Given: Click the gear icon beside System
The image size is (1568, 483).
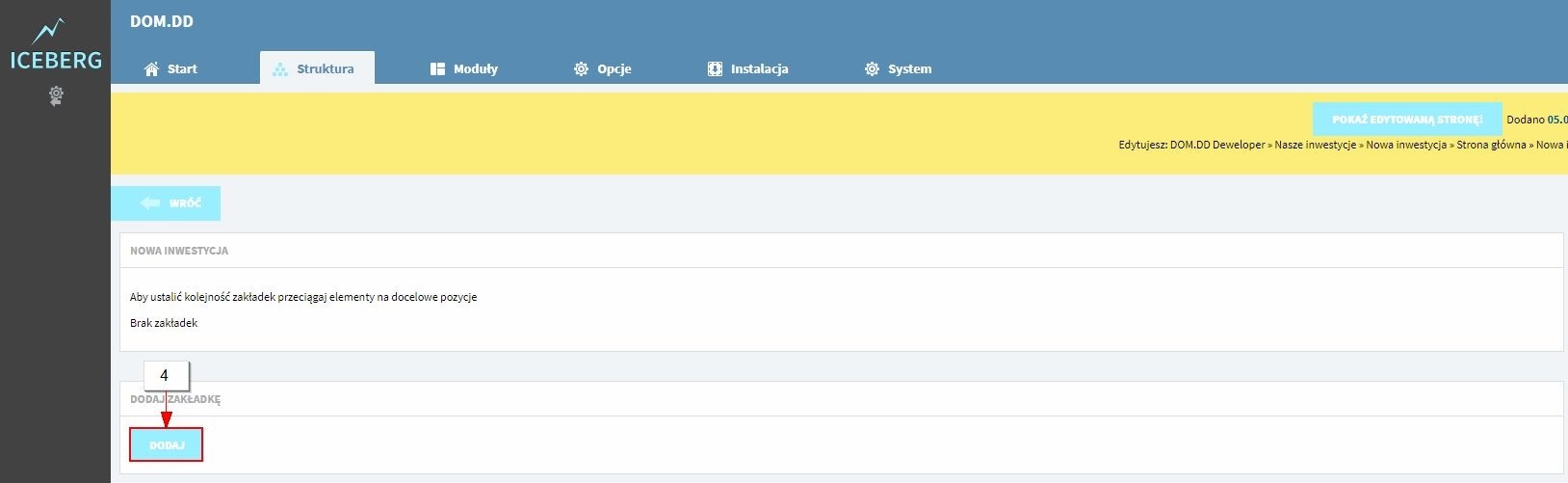Looking at the screenshot, I should [x=872, y=69].
